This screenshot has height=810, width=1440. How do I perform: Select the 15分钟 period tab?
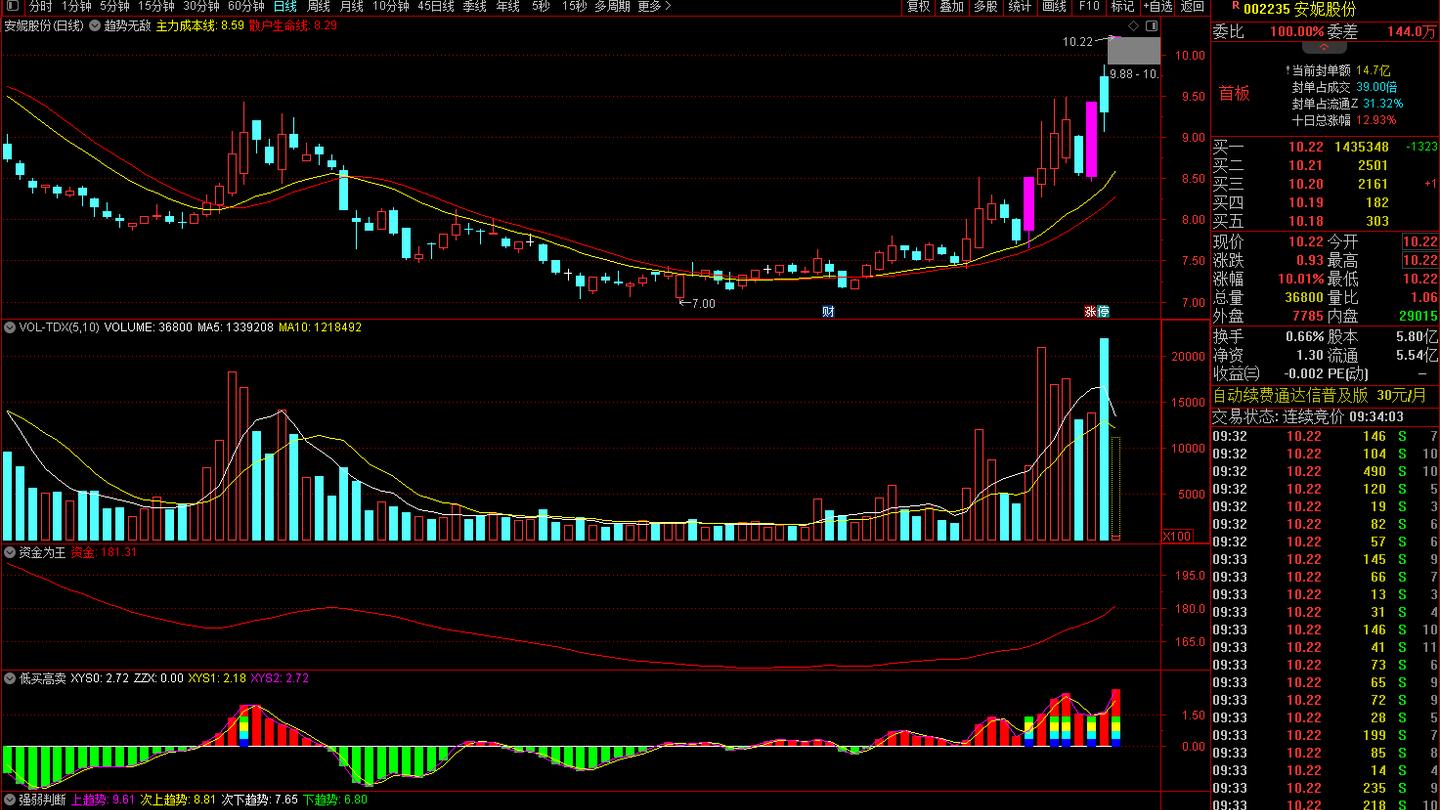[x=155, y=6]
